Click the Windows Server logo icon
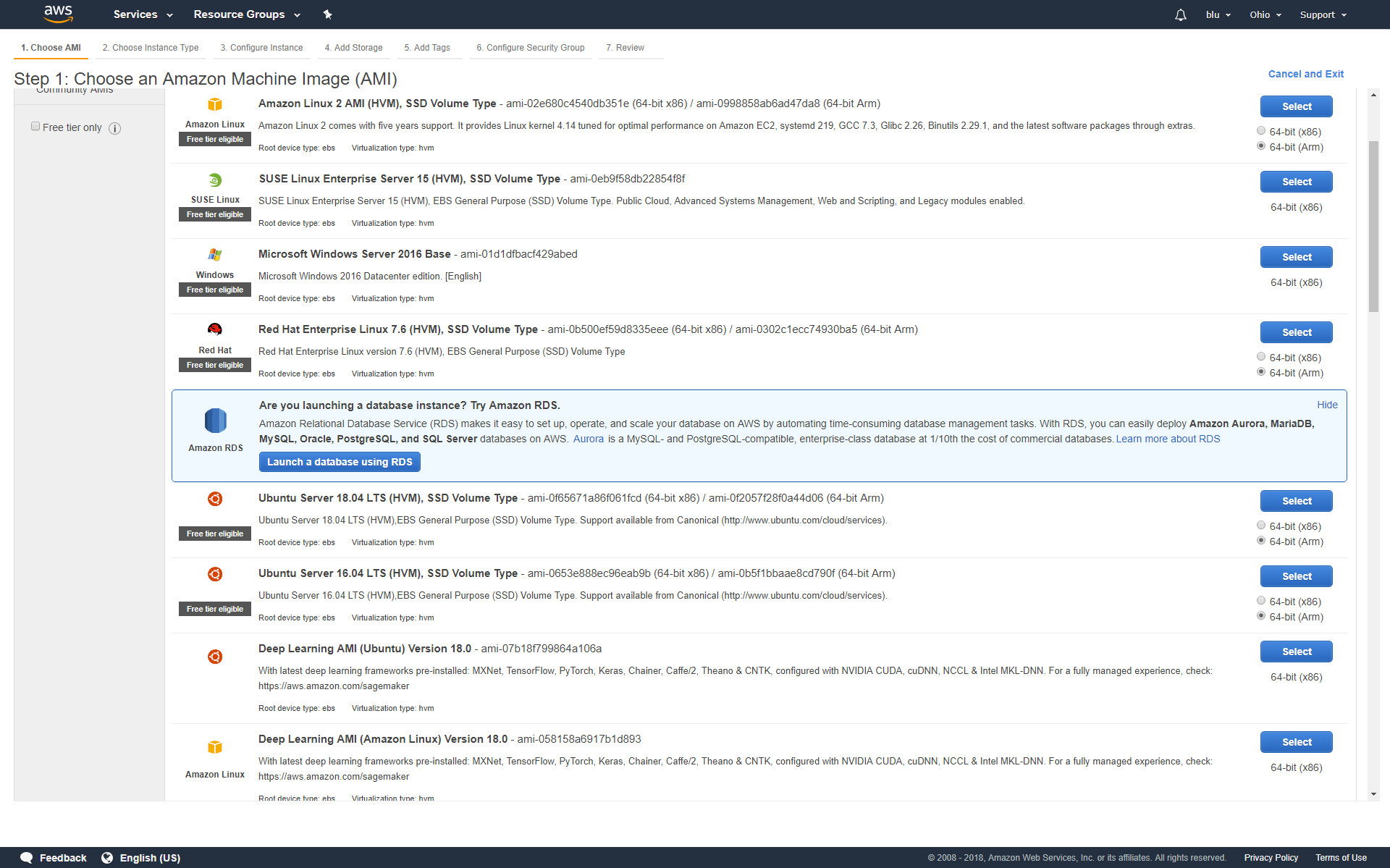Image resolution: width=1390 pixels, height=868 pixels. 215,255
